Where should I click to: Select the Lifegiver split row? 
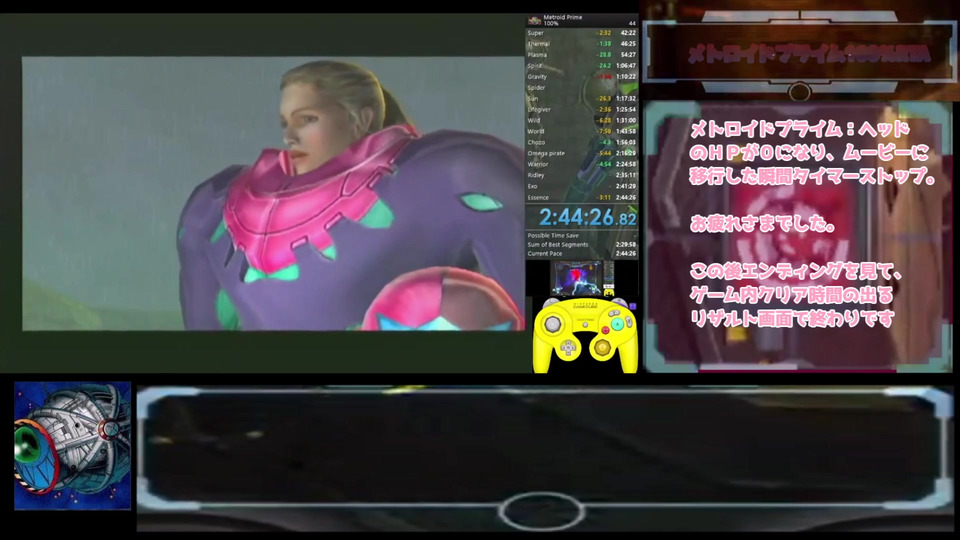coord(582,110)
